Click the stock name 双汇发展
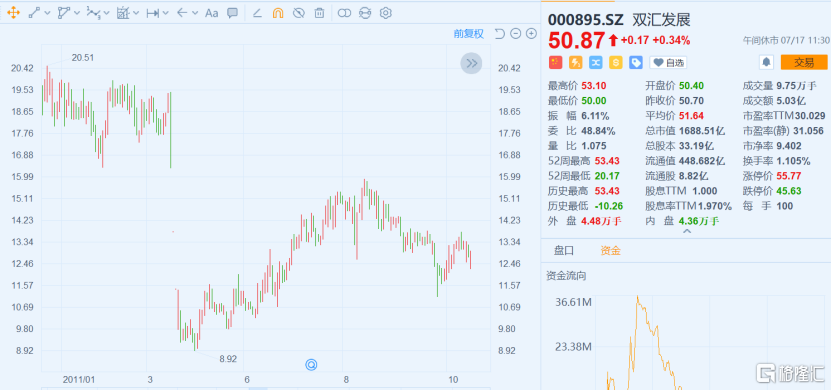The image size is (831, 390). click(x=662, y=20)
